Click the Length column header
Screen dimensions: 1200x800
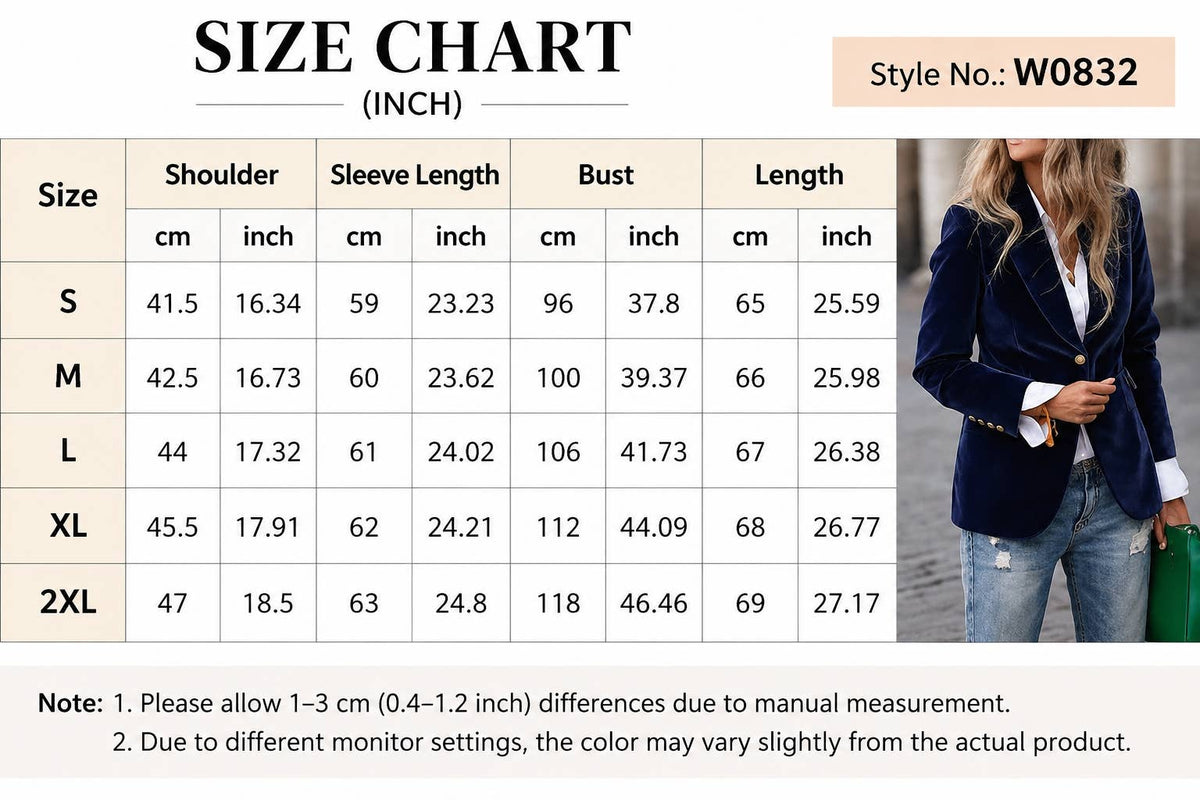(799, 174)
